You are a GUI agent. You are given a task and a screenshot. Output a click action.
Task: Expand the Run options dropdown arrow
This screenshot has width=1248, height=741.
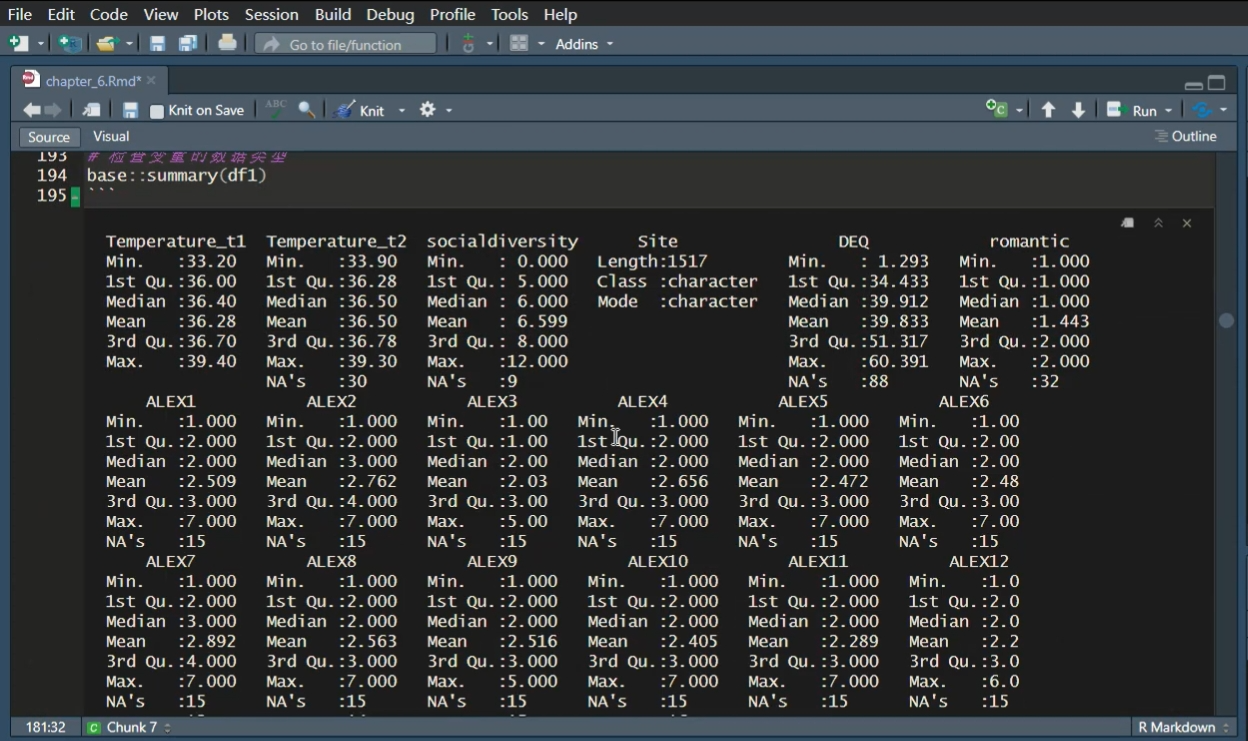coord(1168,111)
